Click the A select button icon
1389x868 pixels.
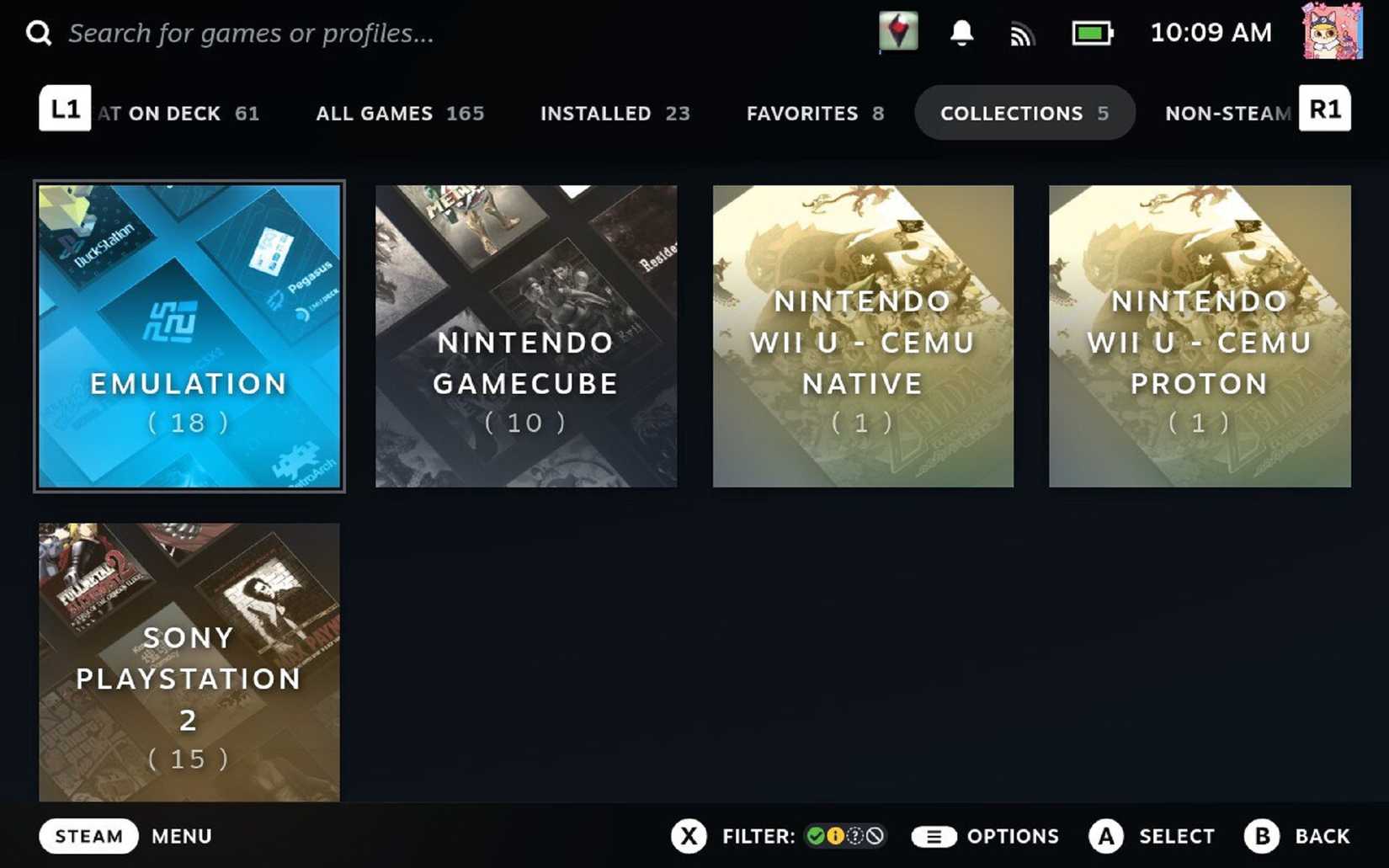point(1106,836)
